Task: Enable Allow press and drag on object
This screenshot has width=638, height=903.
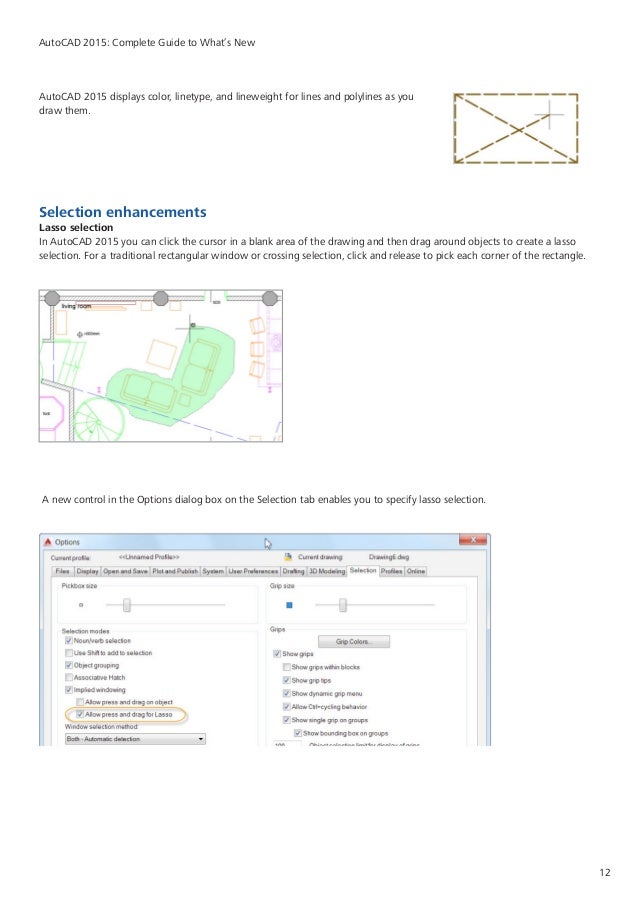Action: pos(80,702)
